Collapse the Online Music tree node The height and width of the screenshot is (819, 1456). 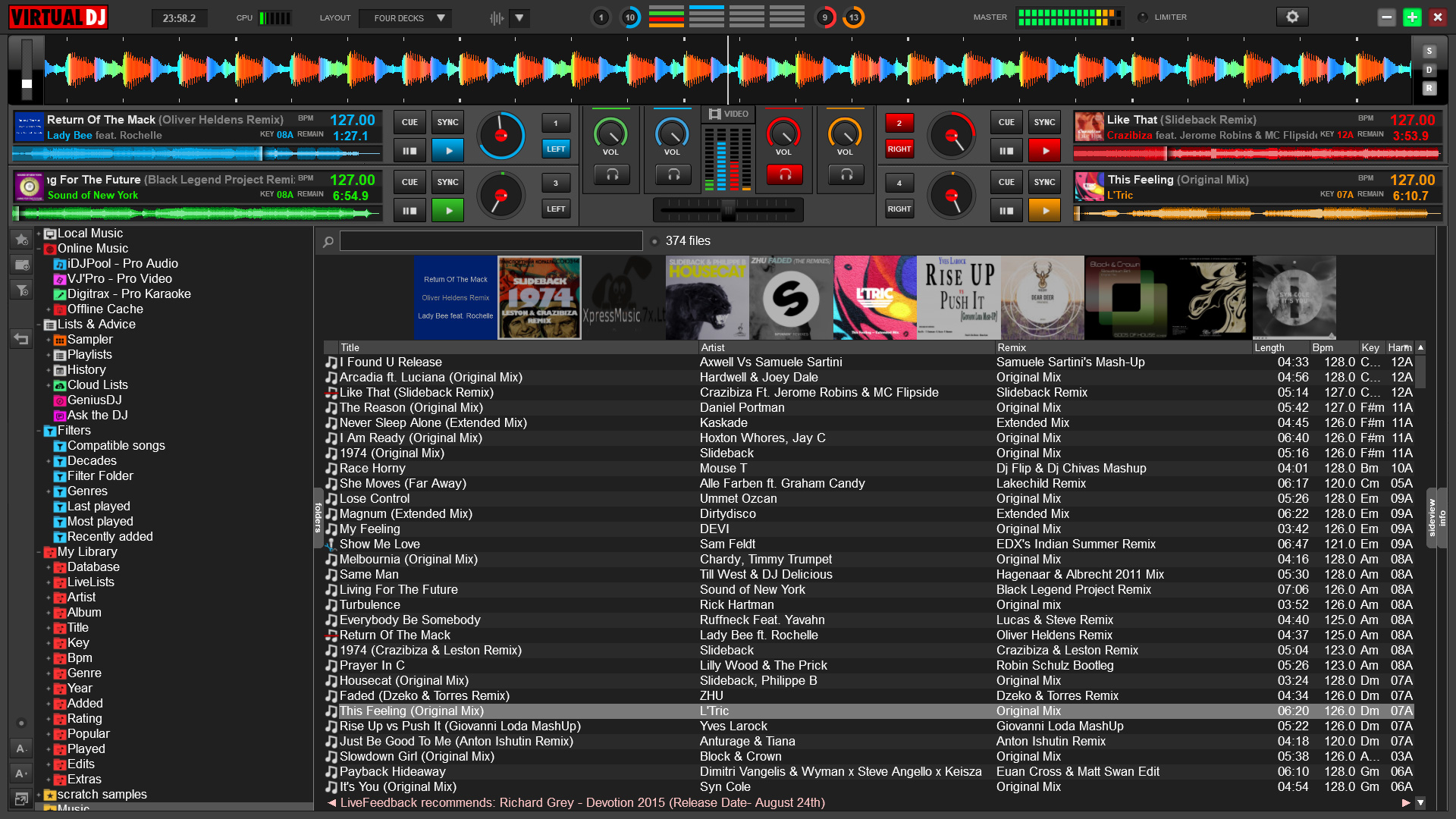(39, 249)
